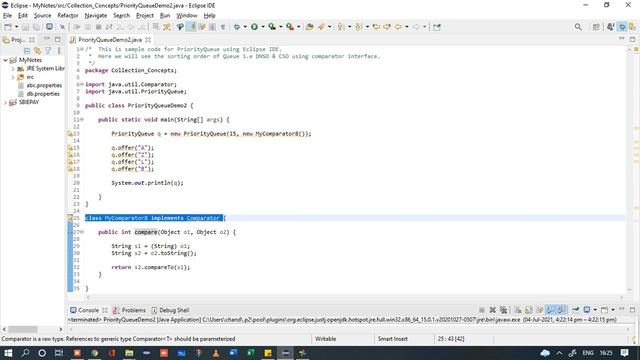Click the Run External Tools icon
This screenshot has width=640, height=360.
click(290, 27)
